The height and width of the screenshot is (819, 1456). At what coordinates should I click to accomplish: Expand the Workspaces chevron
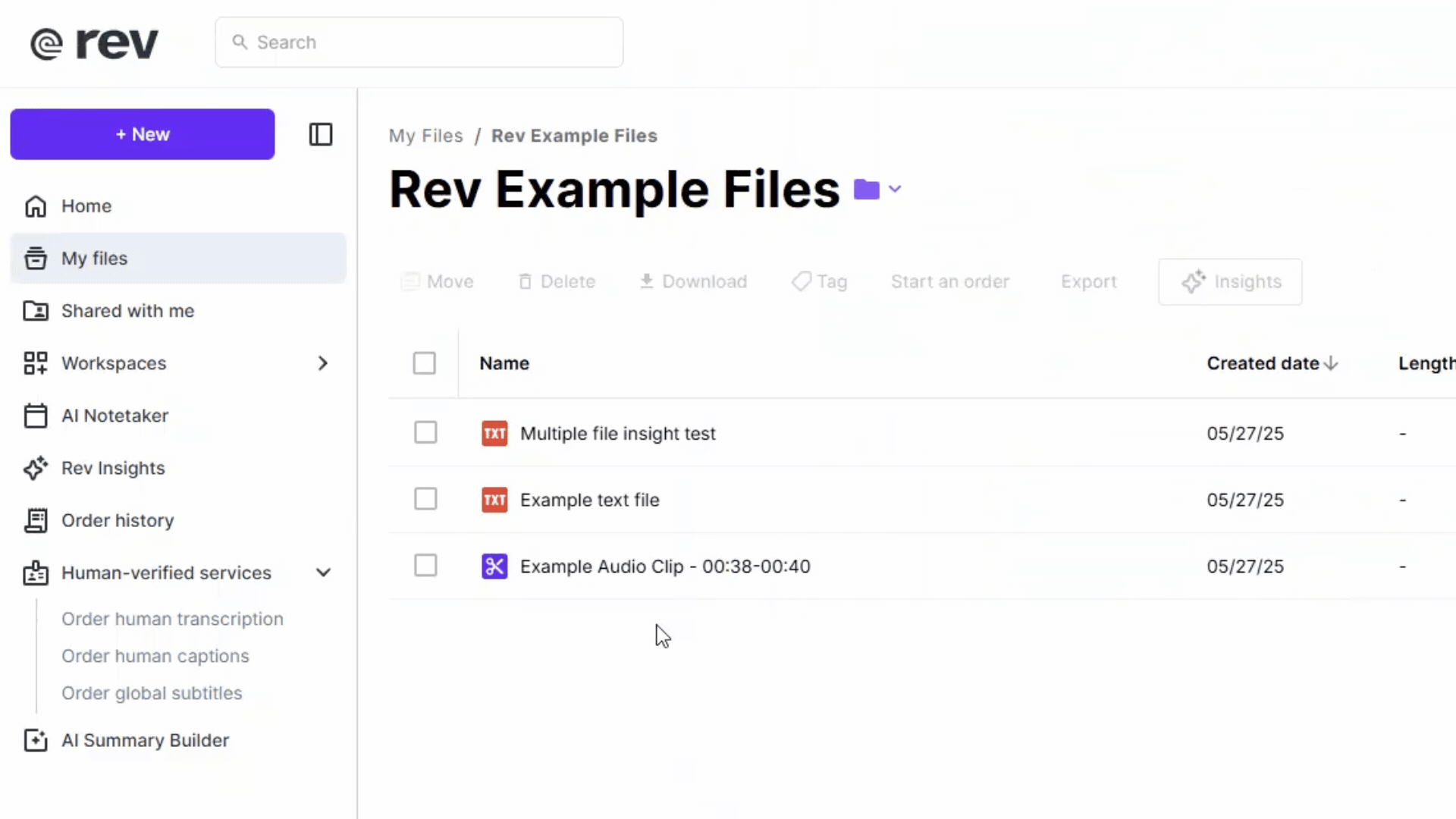coord(323,363)
